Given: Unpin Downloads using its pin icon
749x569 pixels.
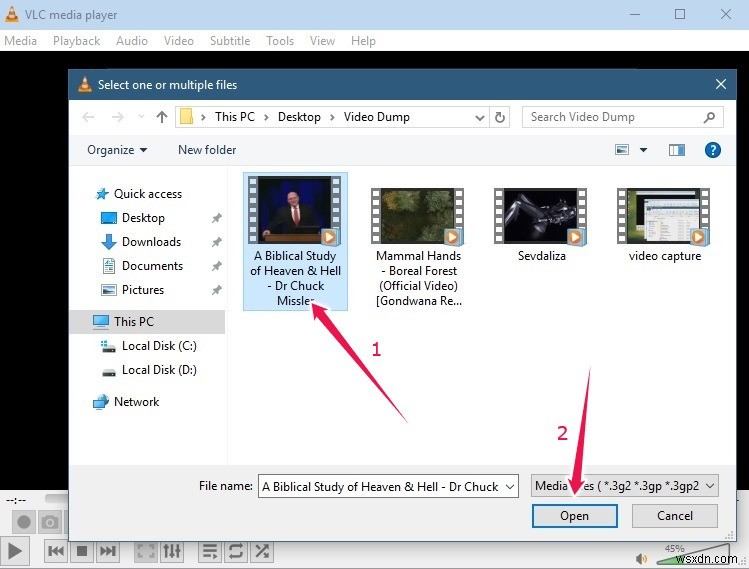Looking at the screenshot, I should pos(216,242).
